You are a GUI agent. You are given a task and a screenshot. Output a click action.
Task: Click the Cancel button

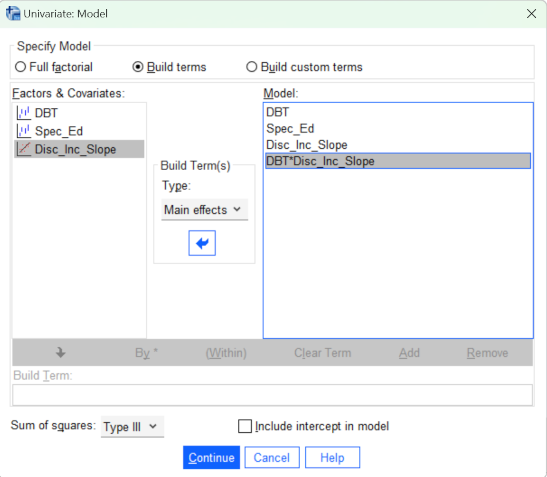[272, 457]
